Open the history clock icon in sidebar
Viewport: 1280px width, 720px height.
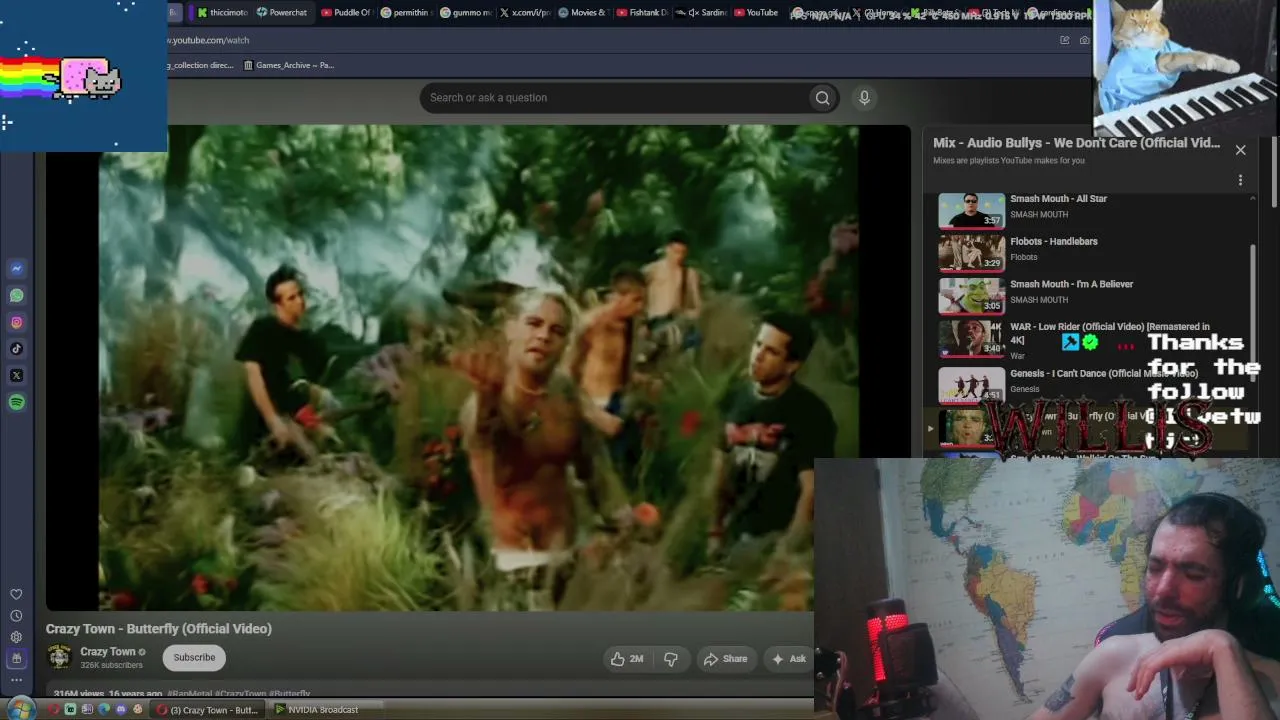point(16,616)
